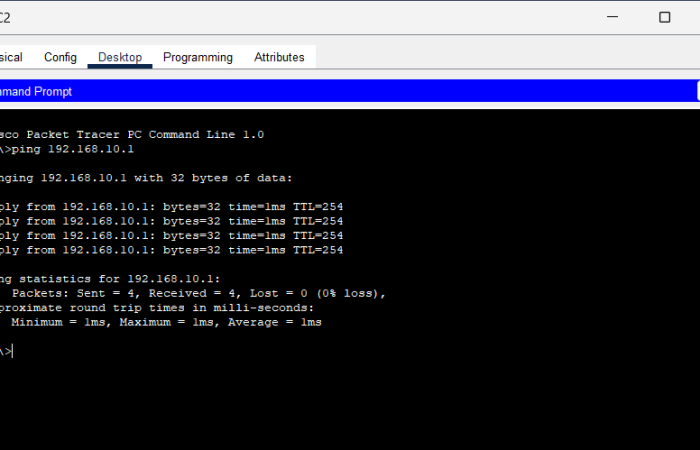
Task: Click the first reply line from 192.168.10.1
Action: pos(170,206)
